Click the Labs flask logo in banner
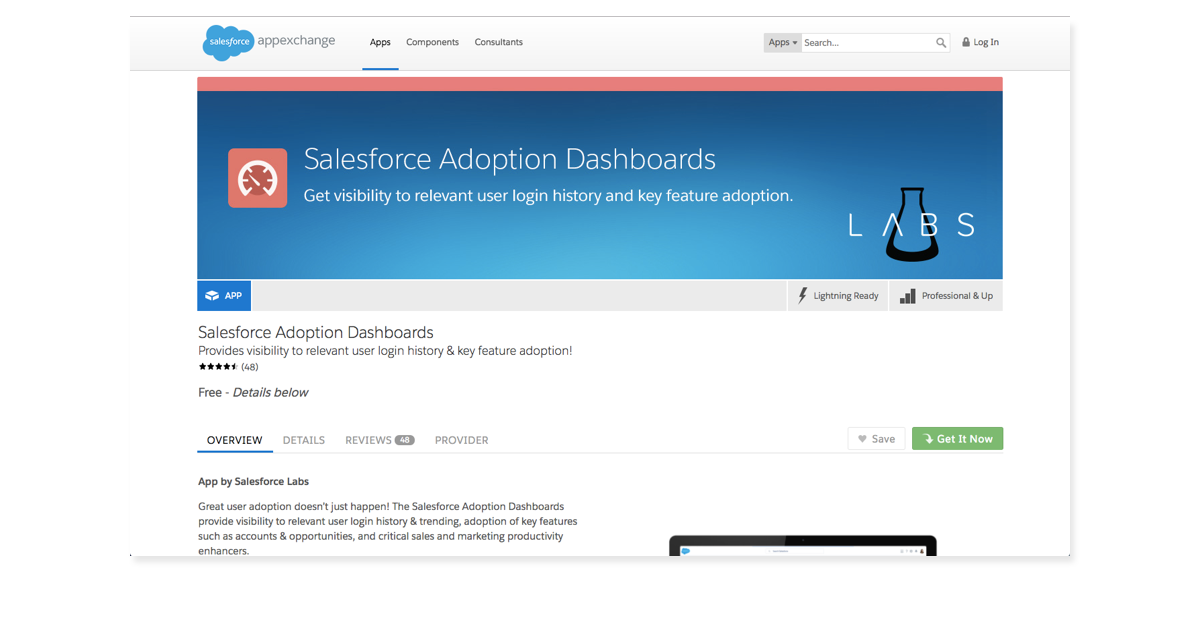The height and width of the screenshot is (640, 1200). click(912, 225)
